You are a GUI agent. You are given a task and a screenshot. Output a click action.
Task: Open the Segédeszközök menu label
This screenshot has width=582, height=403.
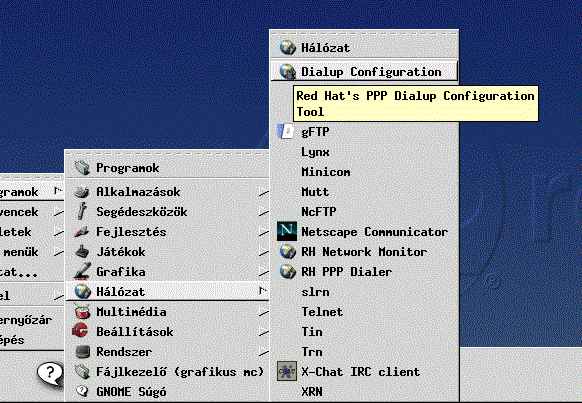point(142,212)
